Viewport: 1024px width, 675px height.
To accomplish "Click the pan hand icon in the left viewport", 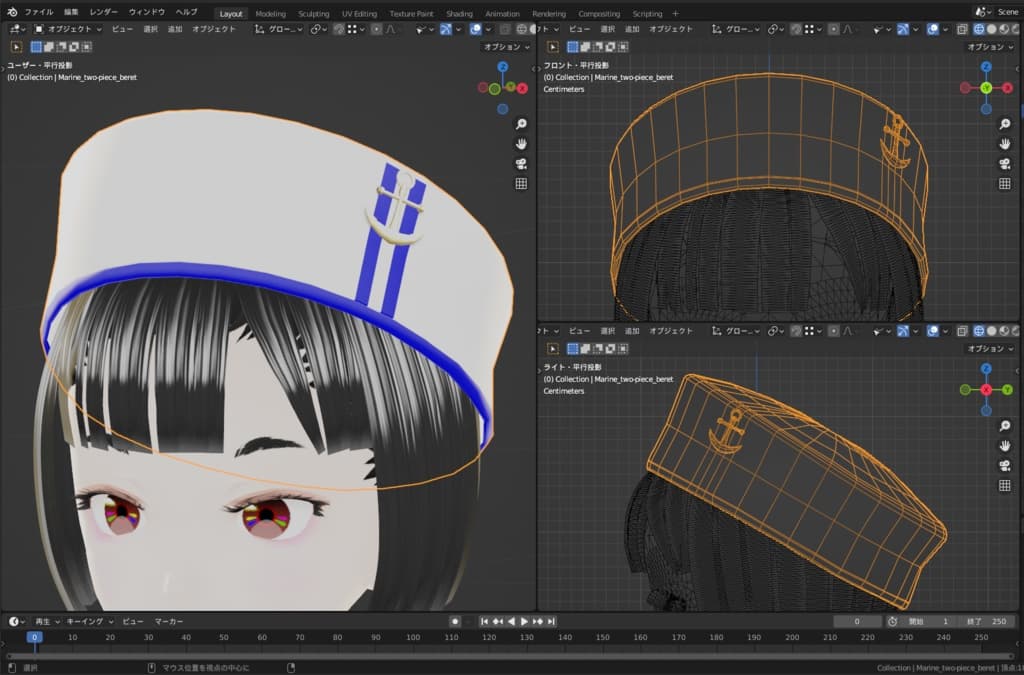I will tap(521, 144).
